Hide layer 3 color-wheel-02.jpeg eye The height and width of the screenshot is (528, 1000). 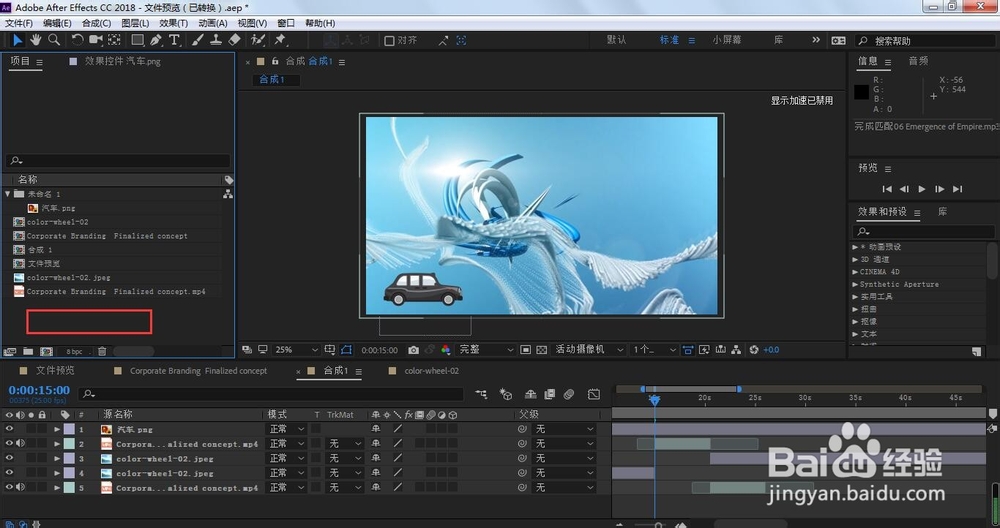(x=9, y=458)
